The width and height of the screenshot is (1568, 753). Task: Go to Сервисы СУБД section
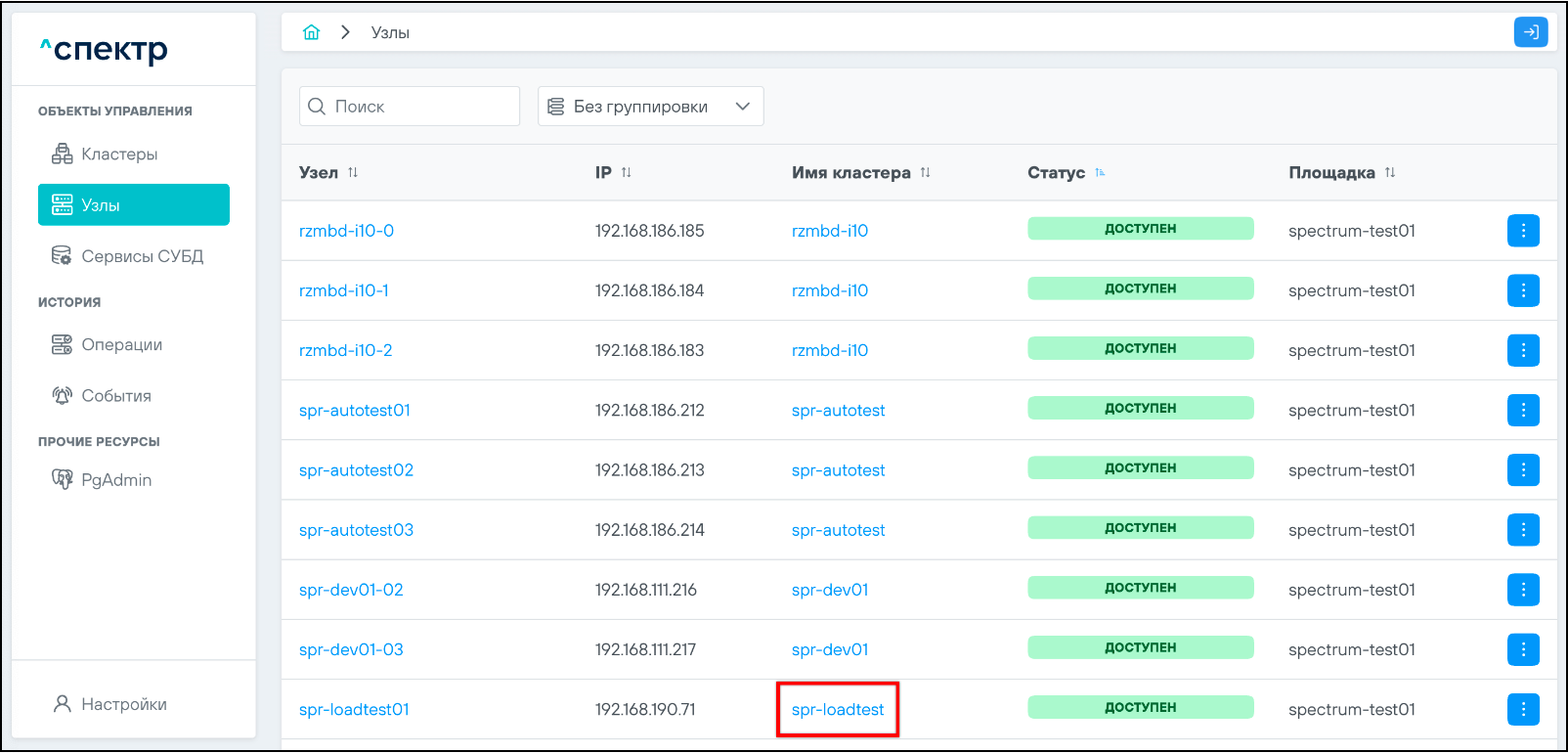pos(142,256)
